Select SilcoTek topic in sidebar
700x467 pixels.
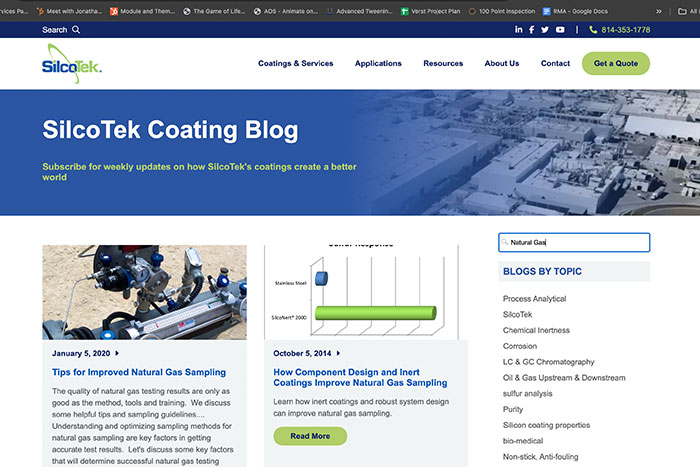pyautogui.click(x=517, y=314)
